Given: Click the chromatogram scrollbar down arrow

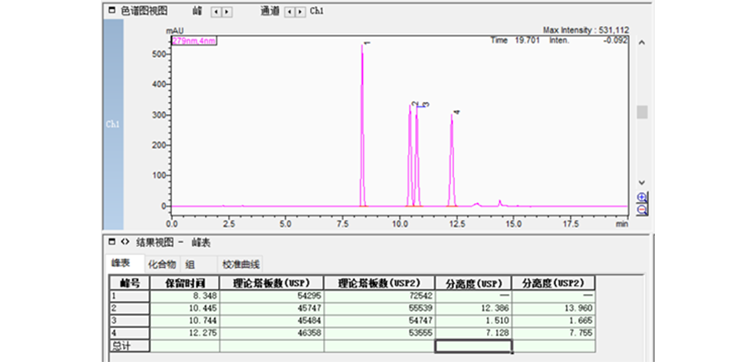Looking at the screenshot, I should (642, 183).
